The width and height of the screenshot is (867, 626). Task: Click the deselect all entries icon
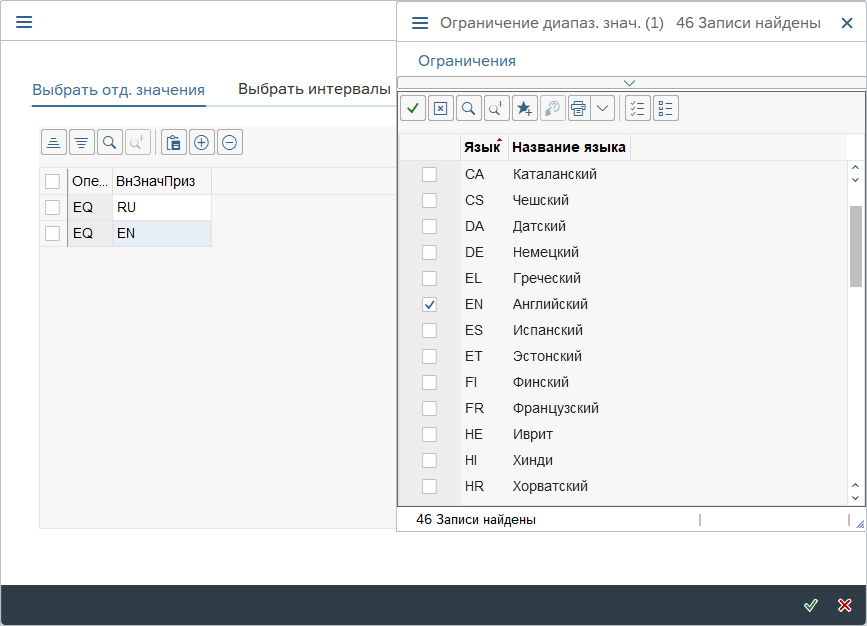(666, 108)
